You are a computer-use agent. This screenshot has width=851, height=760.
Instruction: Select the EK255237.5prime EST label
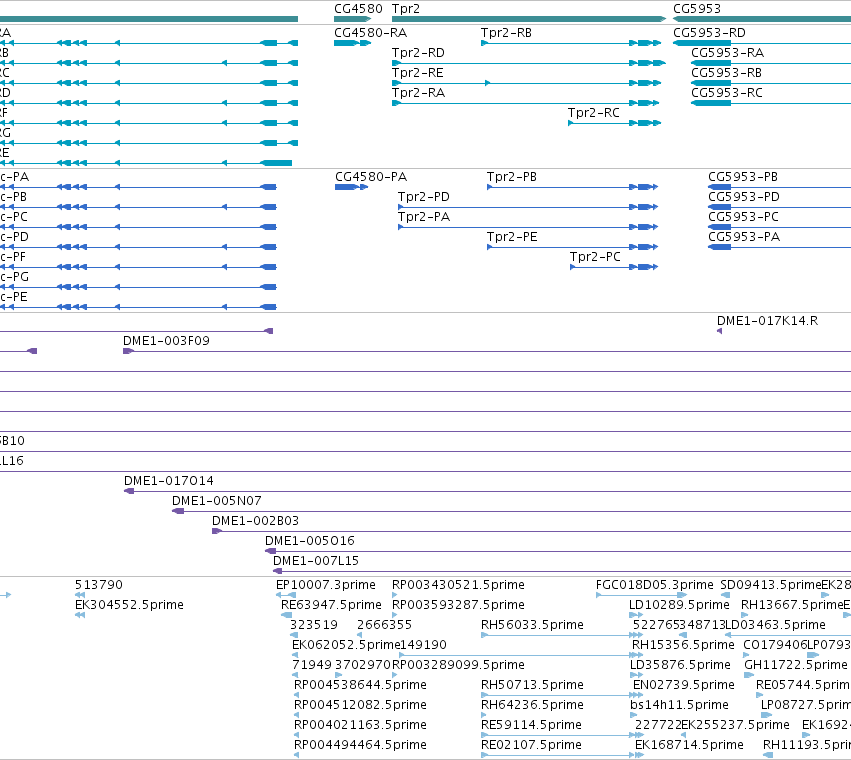(735, 725)
